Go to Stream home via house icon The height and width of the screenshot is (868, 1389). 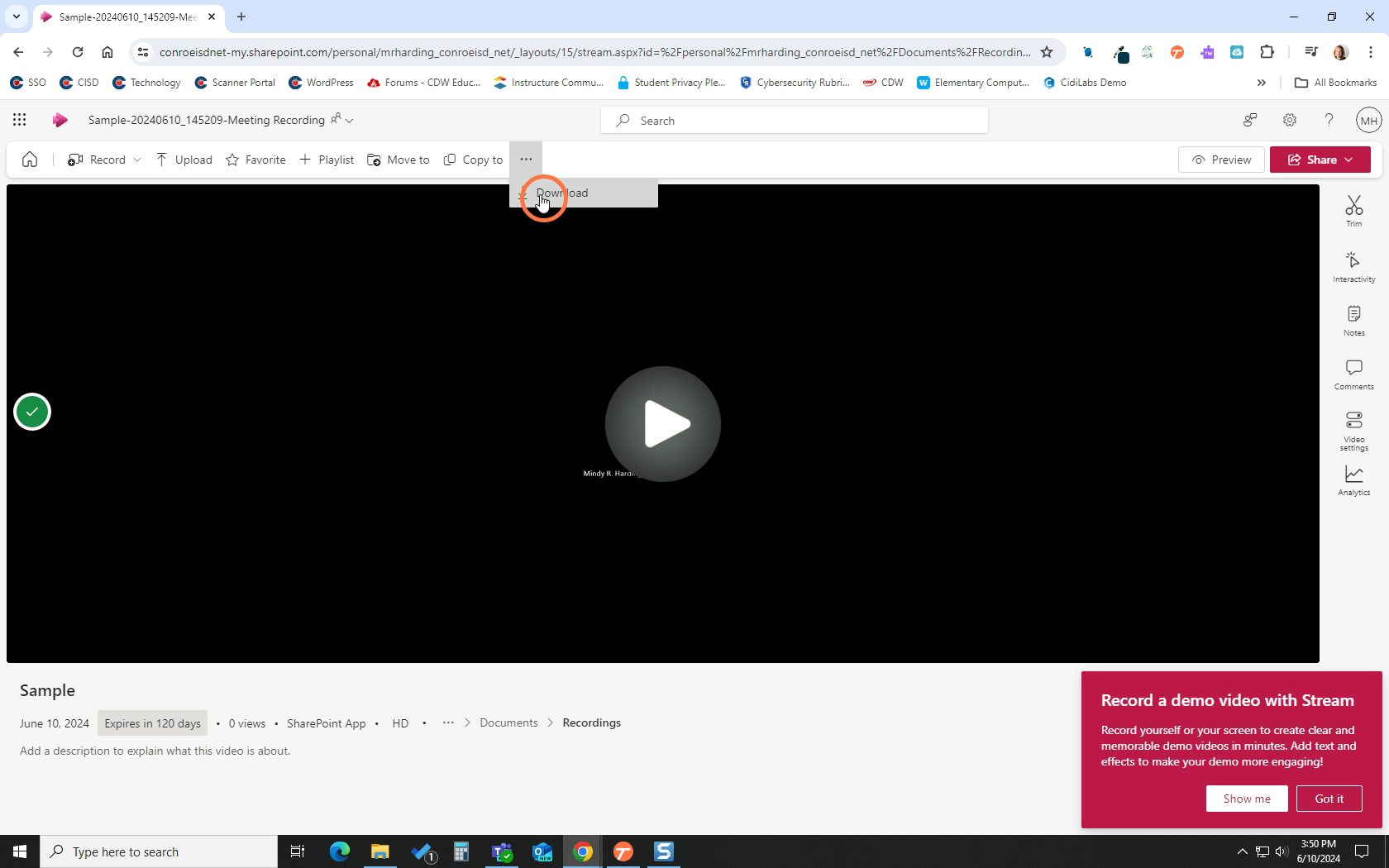30,160
